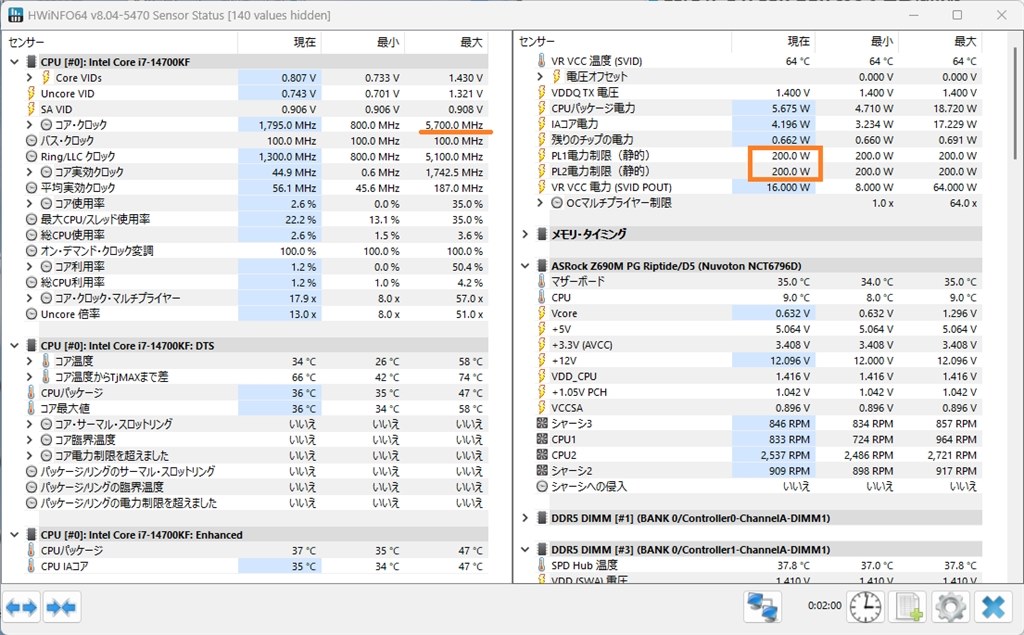Select the シャーシ2 fan row
Viewport: 1024px width, 635px height.
click(x=758, y=470)
